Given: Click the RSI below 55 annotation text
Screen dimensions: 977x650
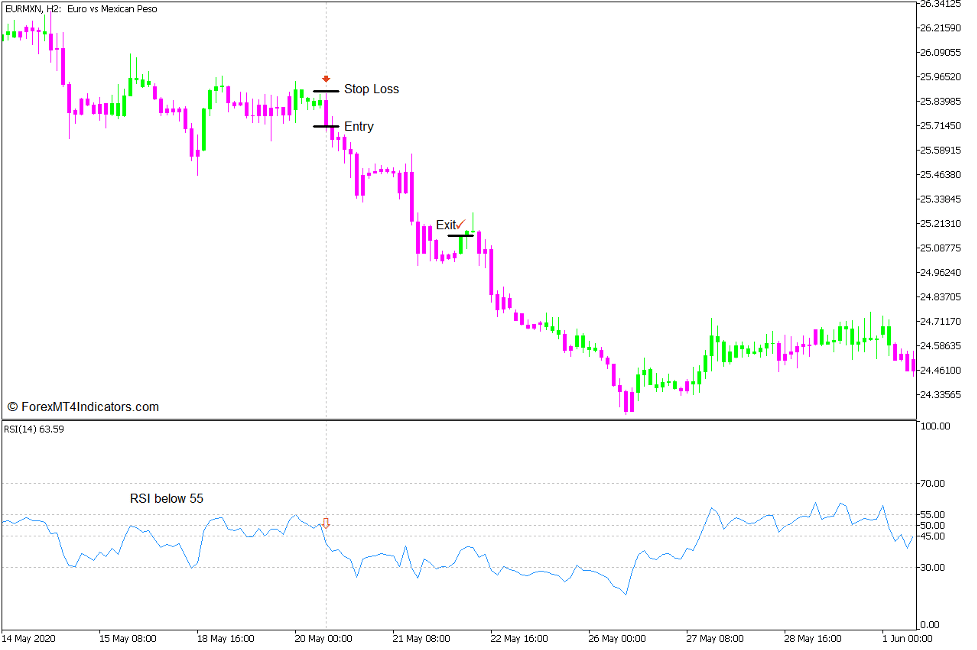Looking at the screenshot, I should (165, 498).
